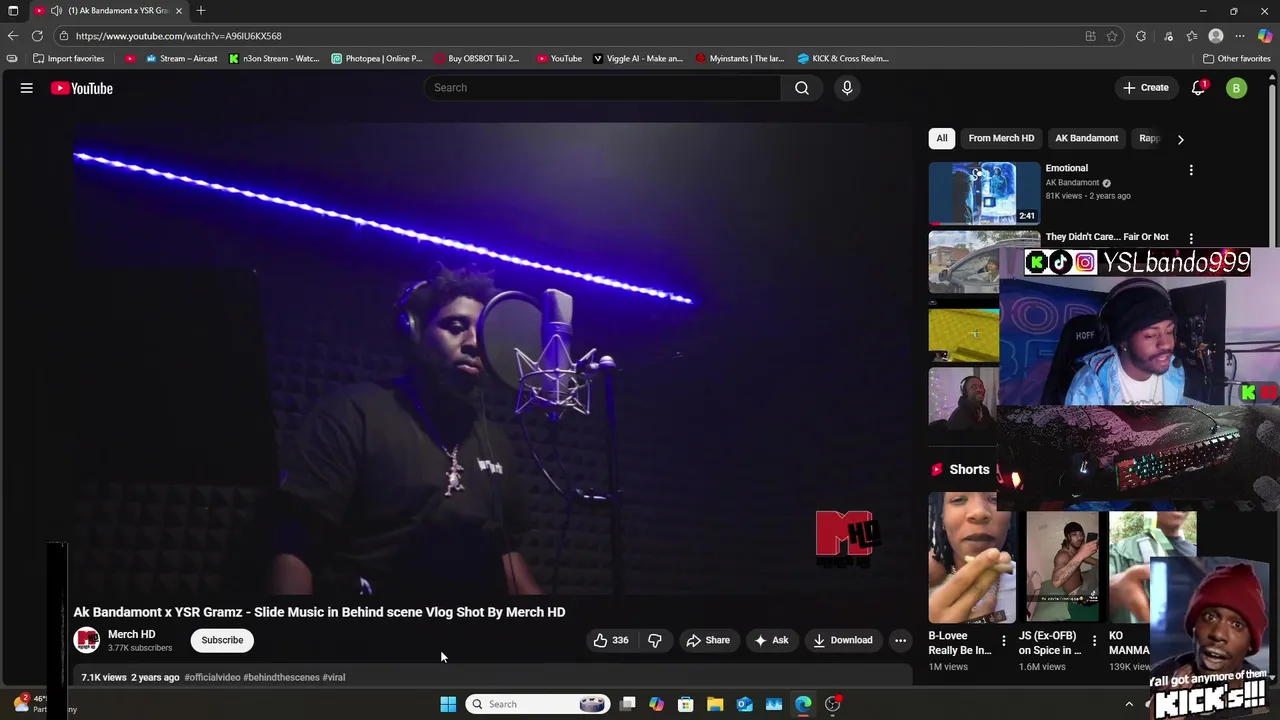
Task: Open a new browser tab
Action: (x=201, y=11)
